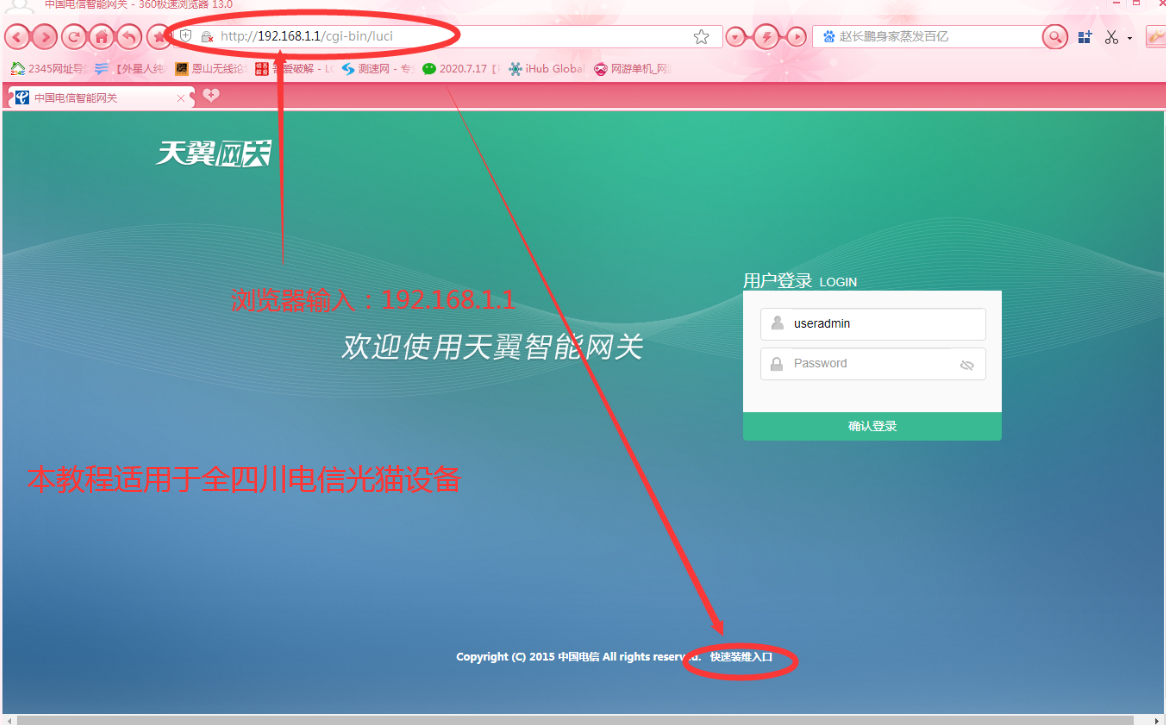
Task: Click the 天翼网关 logo
Action: pos(213,154)
